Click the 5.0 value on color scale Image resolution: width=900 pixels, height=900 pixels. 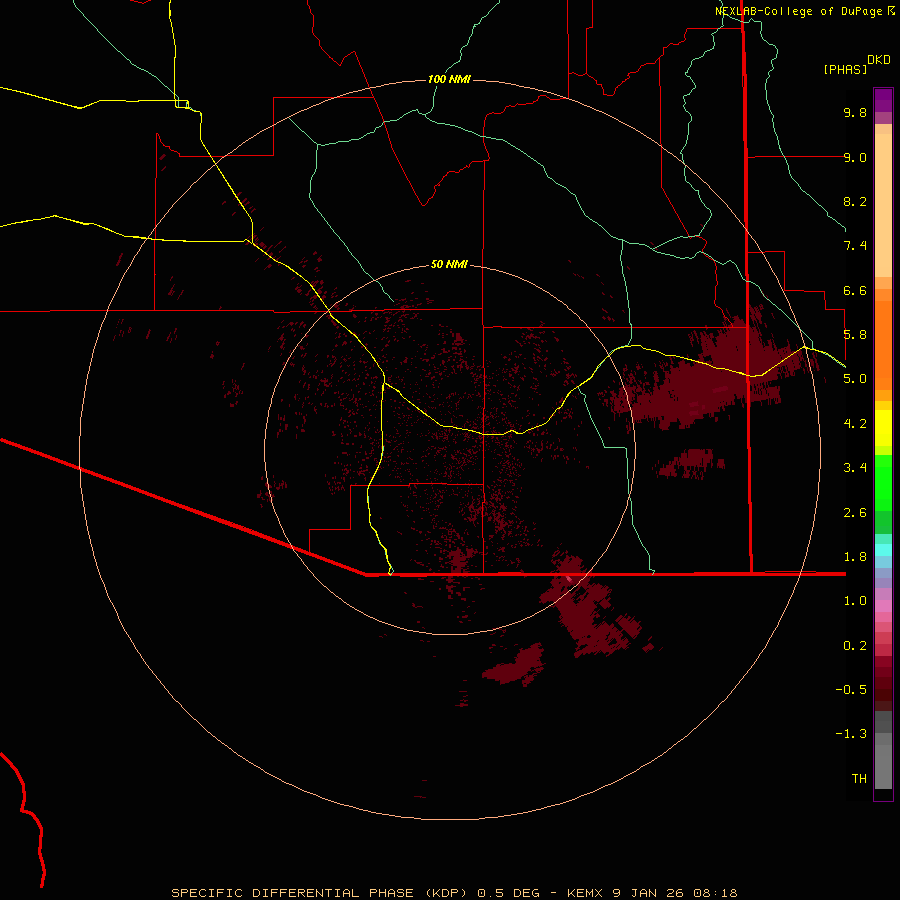coord(855,379)
